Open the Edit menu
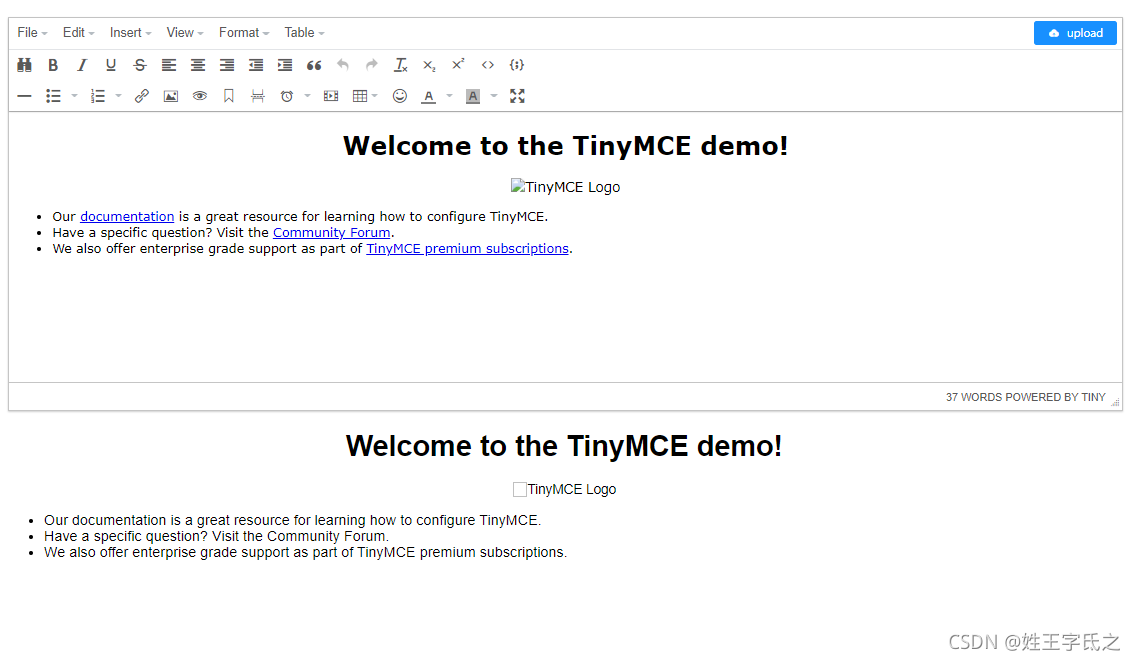The height and width of the screenshot is (660, 1136). pyautogui.click(x=78, y=33)
